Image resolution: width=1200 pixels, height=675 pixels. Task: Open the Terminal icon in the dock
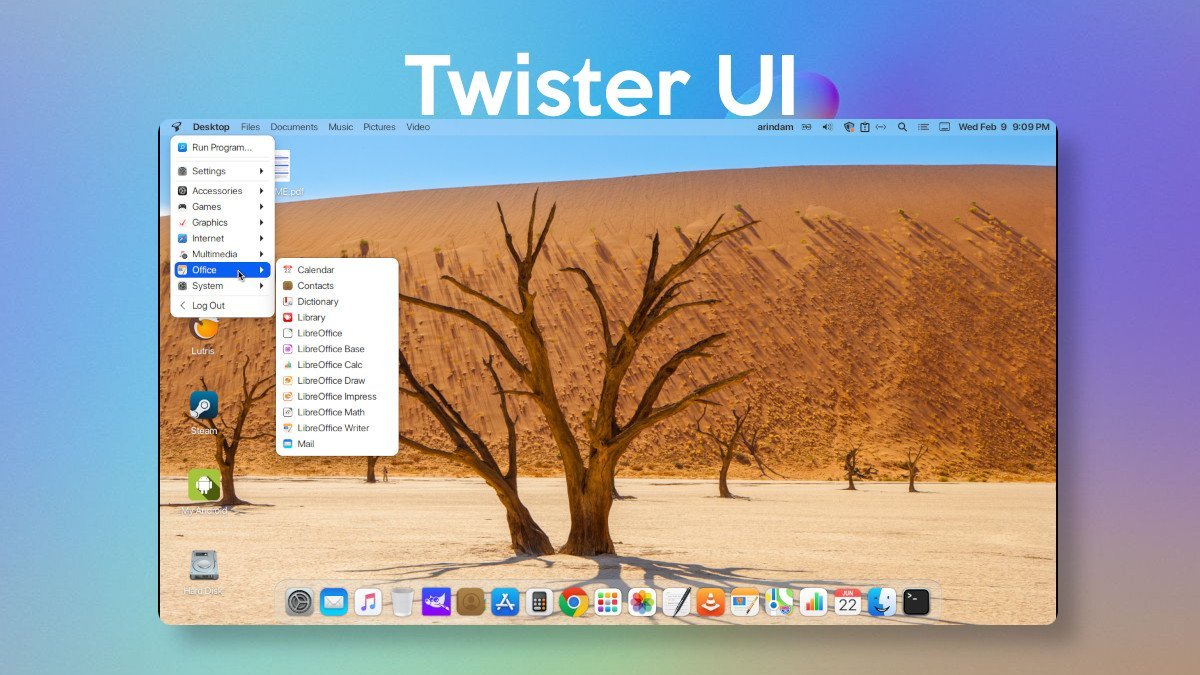click(x=916, y=602)
